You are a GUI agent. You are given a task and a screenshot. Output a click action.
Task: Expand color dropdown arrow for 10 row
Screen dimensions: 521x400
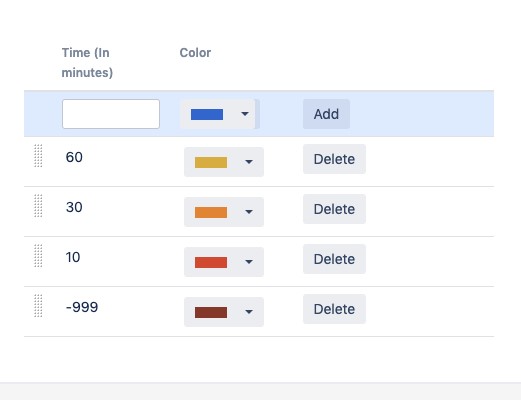(x=249, y=262)
